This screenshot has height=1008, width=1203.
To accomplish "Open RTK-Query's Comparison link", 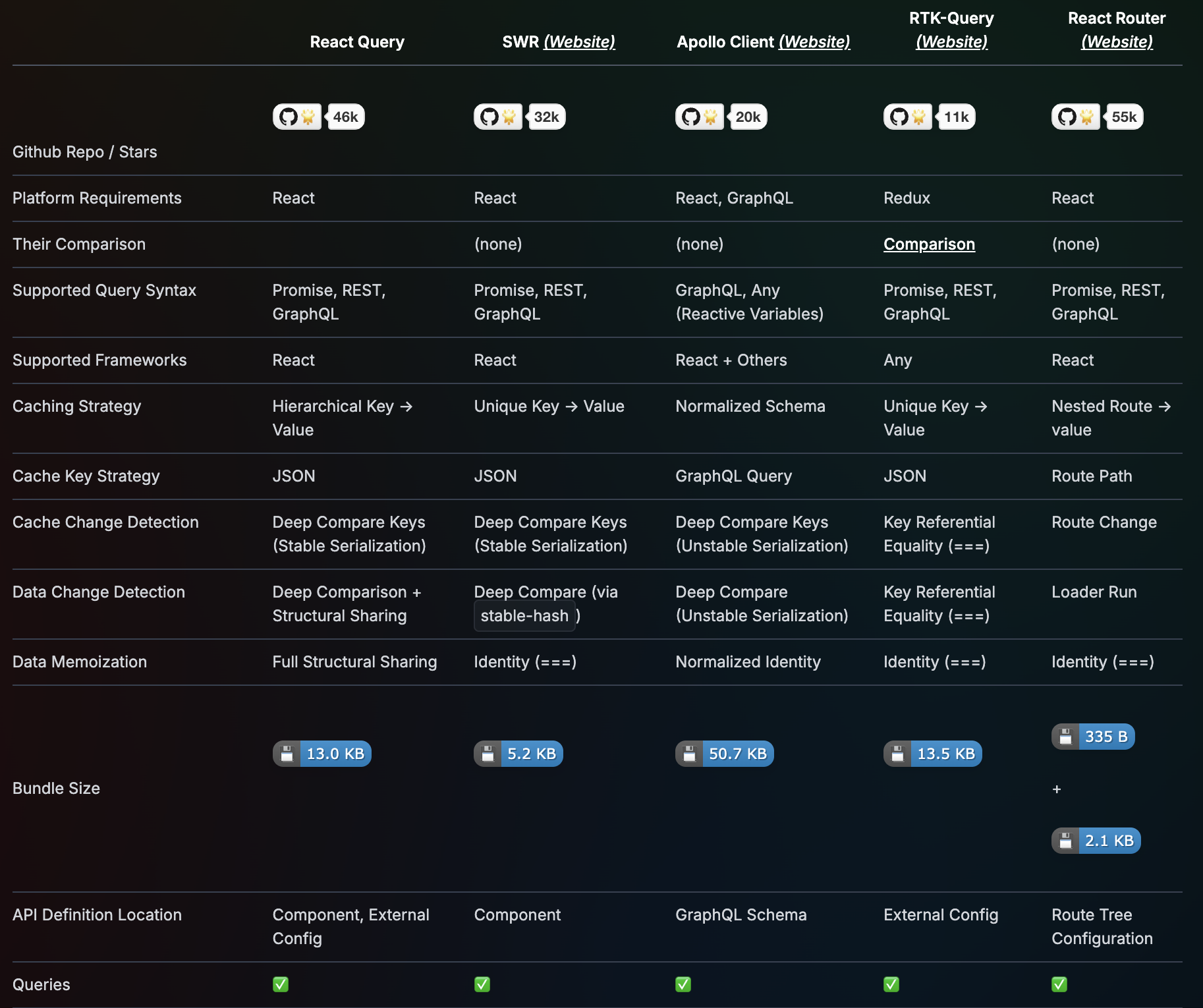I will point(929,244).
